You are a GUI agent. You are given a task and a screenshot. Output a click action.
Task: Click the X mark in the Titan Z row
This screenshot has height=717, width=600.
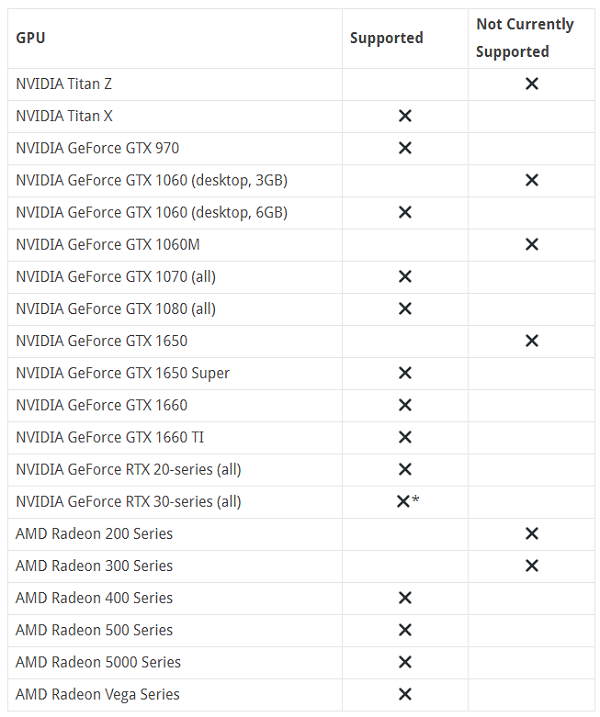click(x=532, y=84)
